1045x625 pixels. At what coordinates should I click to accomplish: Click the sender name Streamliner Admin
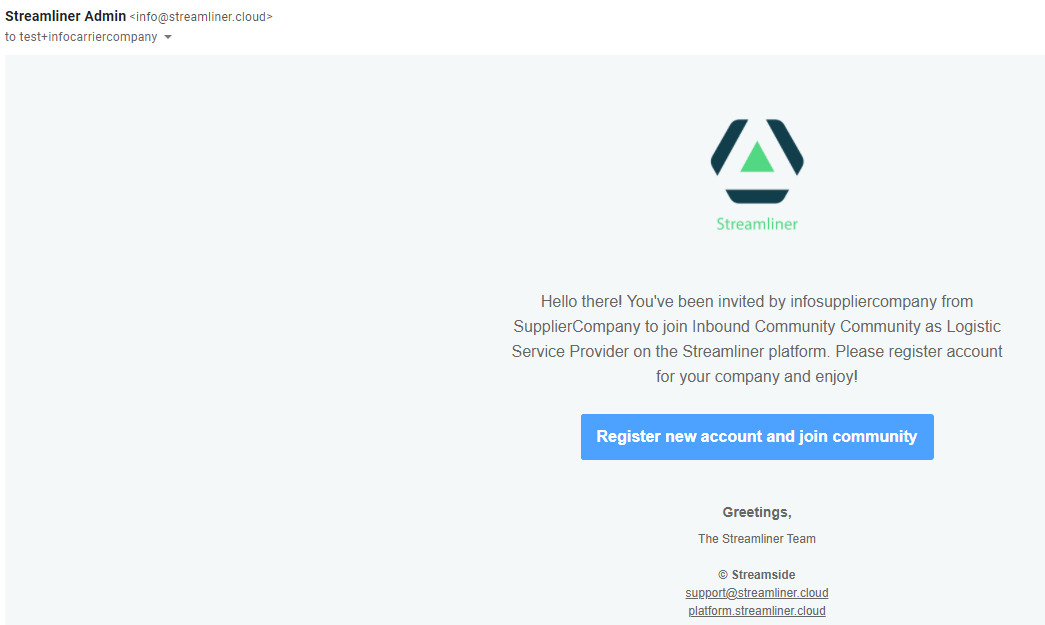click(65, 16)
